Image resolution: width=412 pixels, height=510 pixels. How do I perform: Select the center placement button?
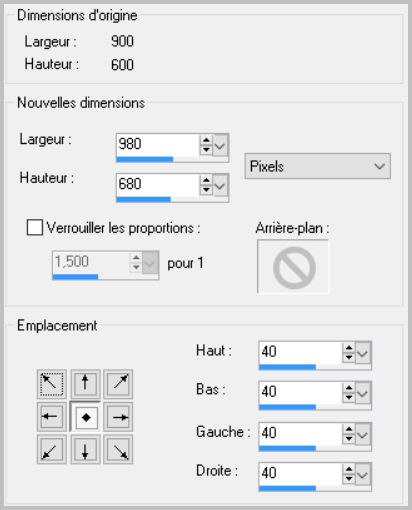tap(86, 417)
